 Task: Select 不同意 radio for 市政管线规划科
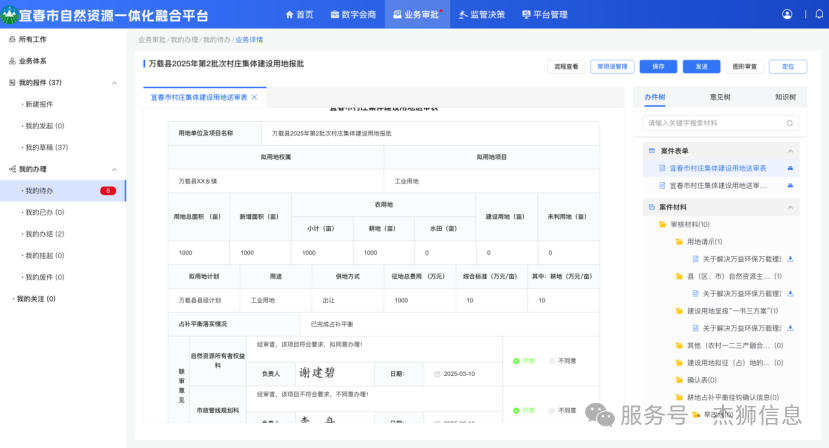tap(552, 410)
